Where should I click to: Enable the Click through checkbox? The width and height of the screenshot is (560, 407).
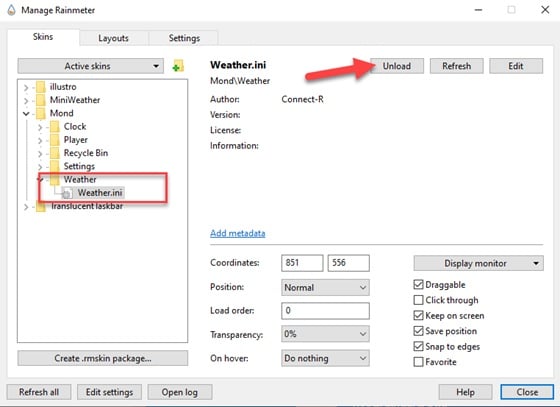(x=418, y=300)
